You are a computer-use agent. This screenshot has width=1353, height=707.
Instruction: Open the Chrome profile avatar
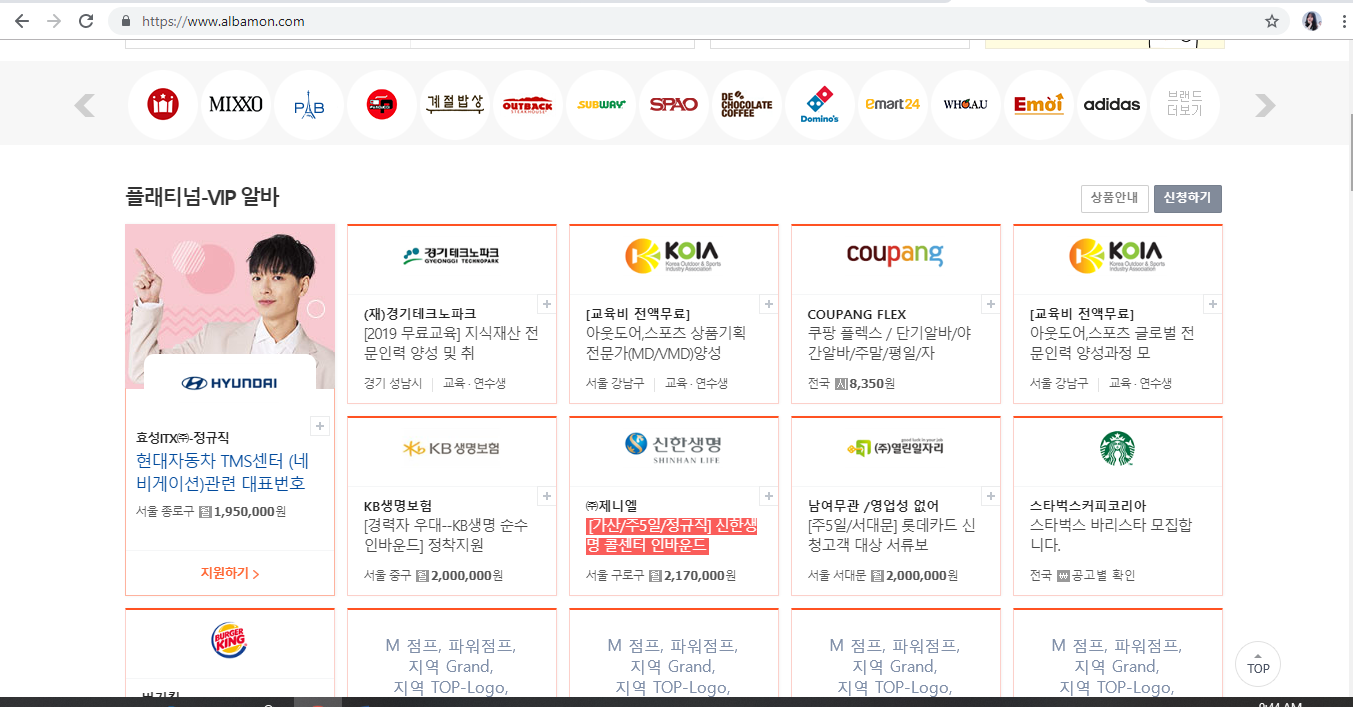coord(1311,21)
